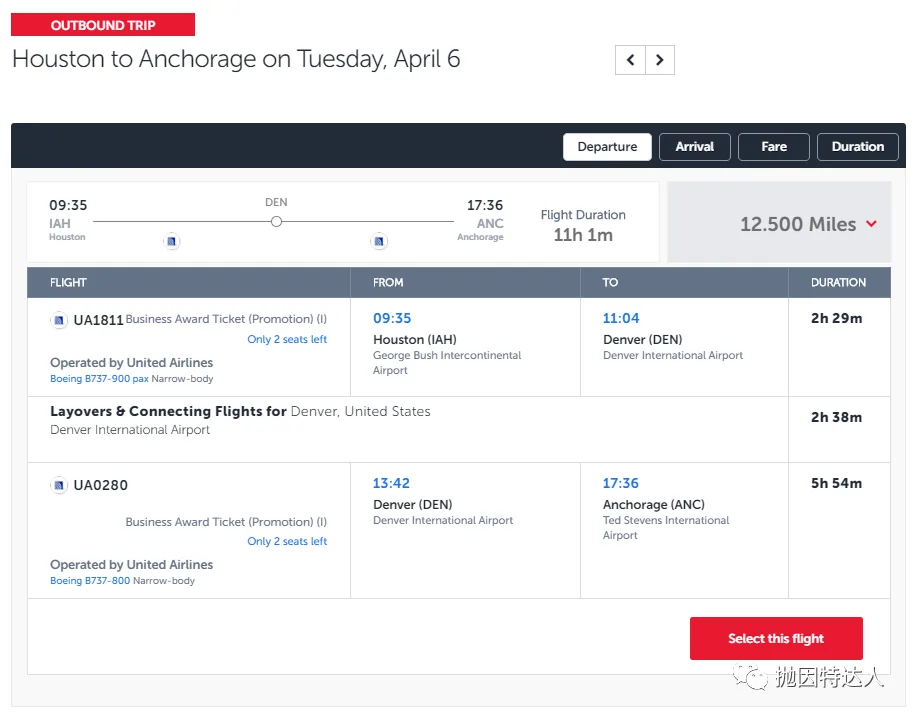Click the blue 17:36 arrival time in the TO column
Screen dimensions: 914x717
[621, 483]
